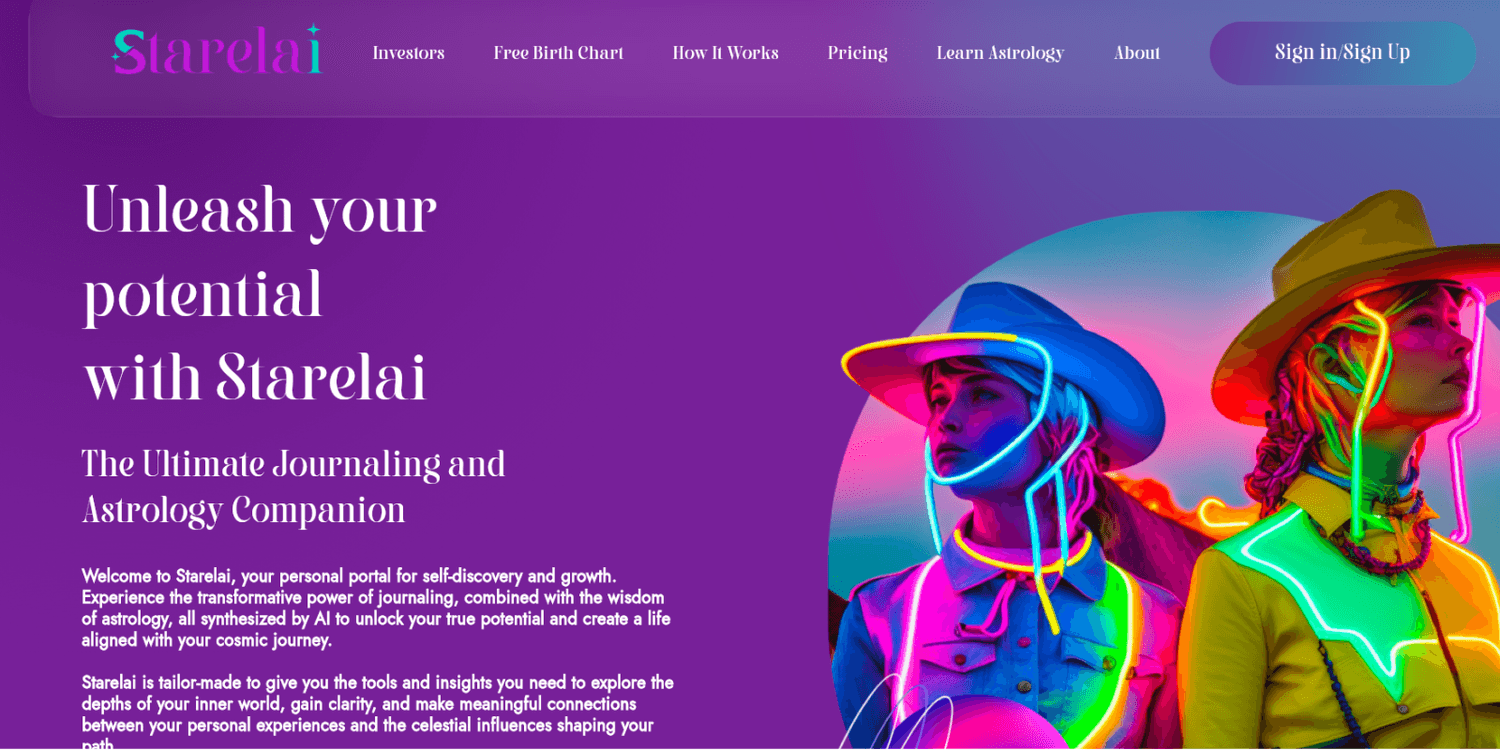Click the teal sparkle above the logo's i
This screenshot has width=1500, height=750.
pos(313,31)
